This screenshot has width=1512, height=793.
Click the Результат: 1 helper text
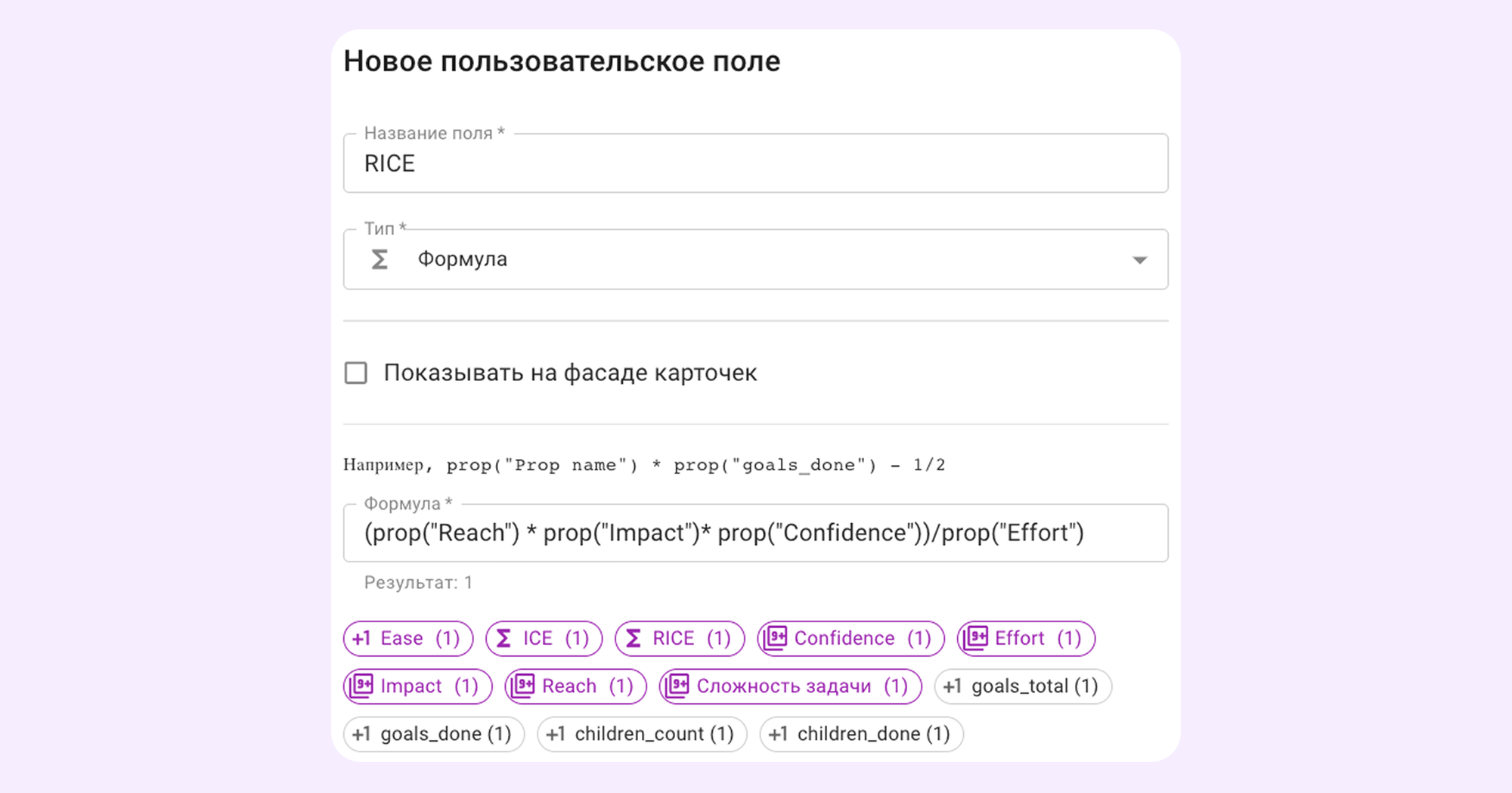coord(418,583)
